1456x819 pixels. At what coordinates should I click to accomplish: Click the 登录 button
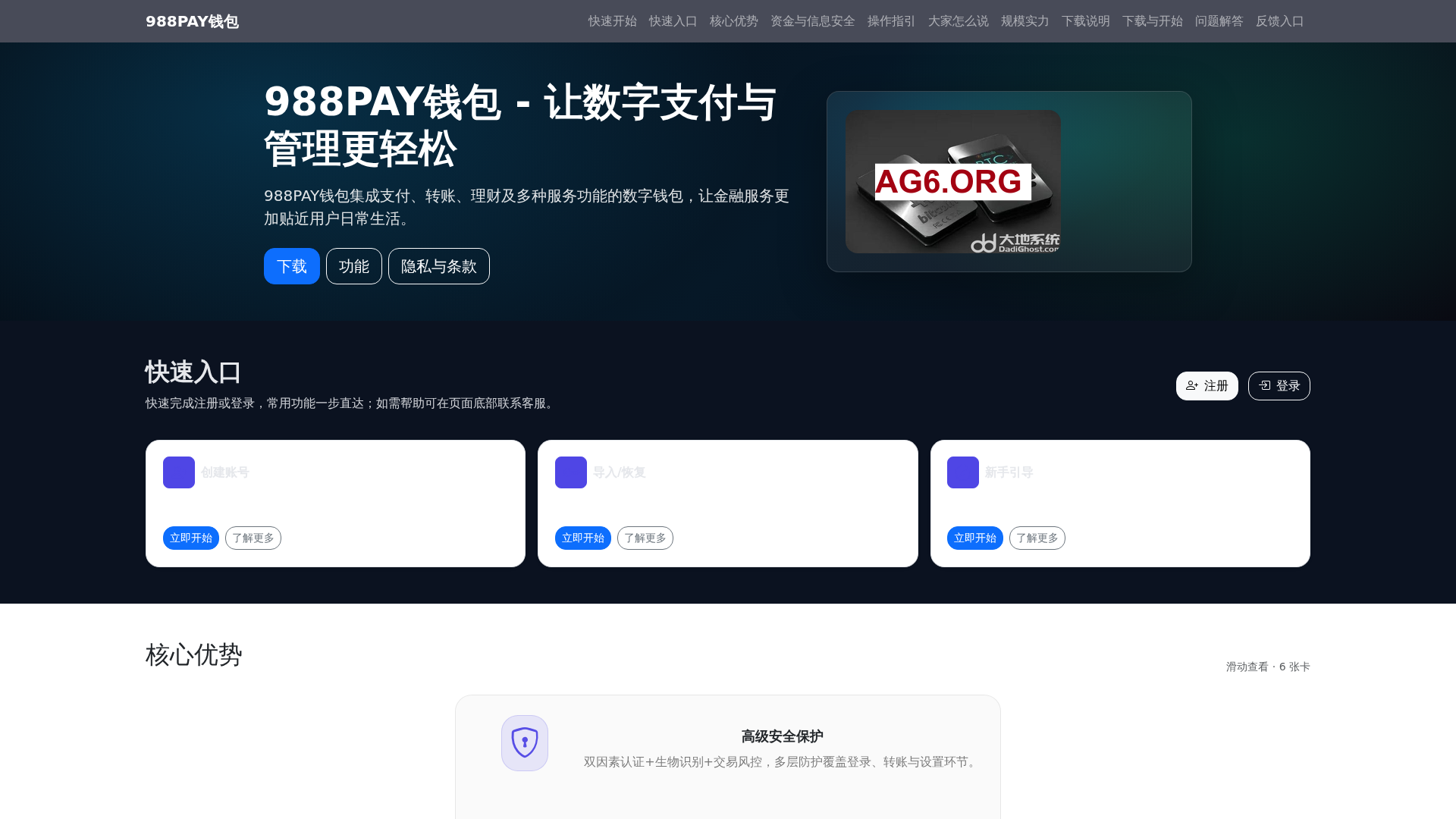[1279, 386]
